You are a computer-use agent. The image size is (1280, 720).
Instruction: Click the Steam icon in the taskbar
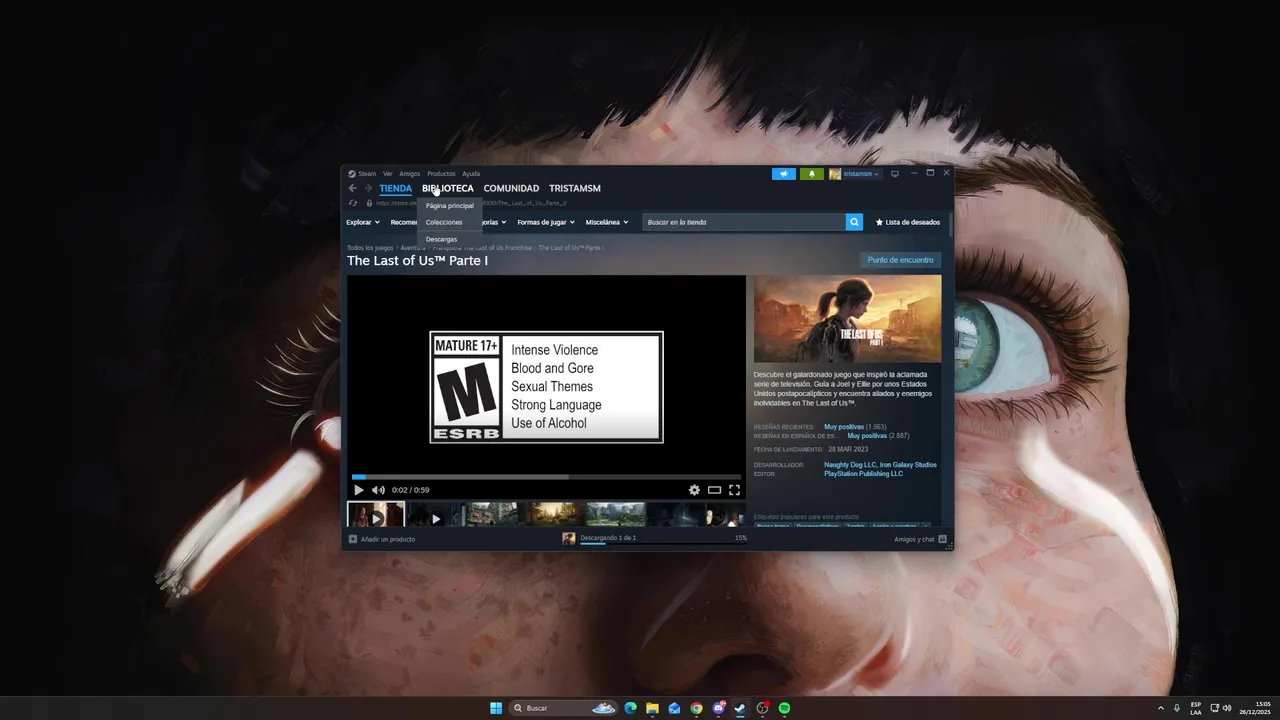tap(740, 708)
